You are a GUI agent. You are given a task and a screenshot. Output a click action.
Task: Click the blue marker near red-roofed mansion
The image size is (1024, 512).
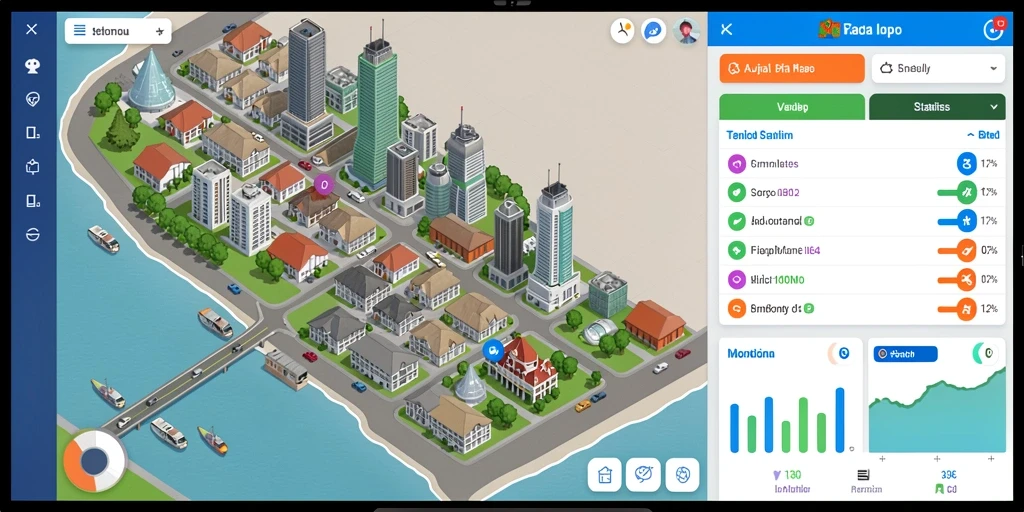[x=492, y=351]
